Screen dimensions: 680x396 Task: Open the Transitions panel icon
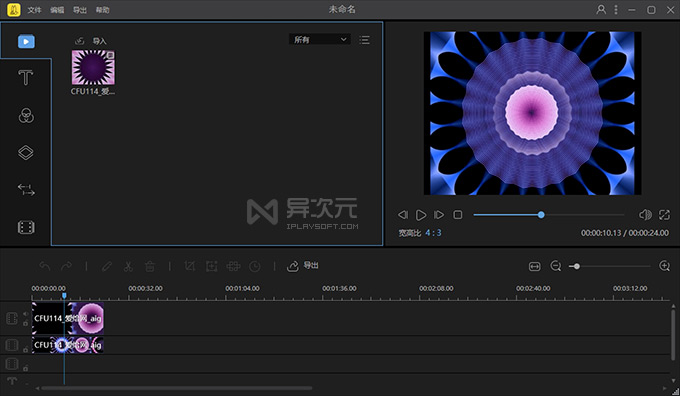pos(26,190)
